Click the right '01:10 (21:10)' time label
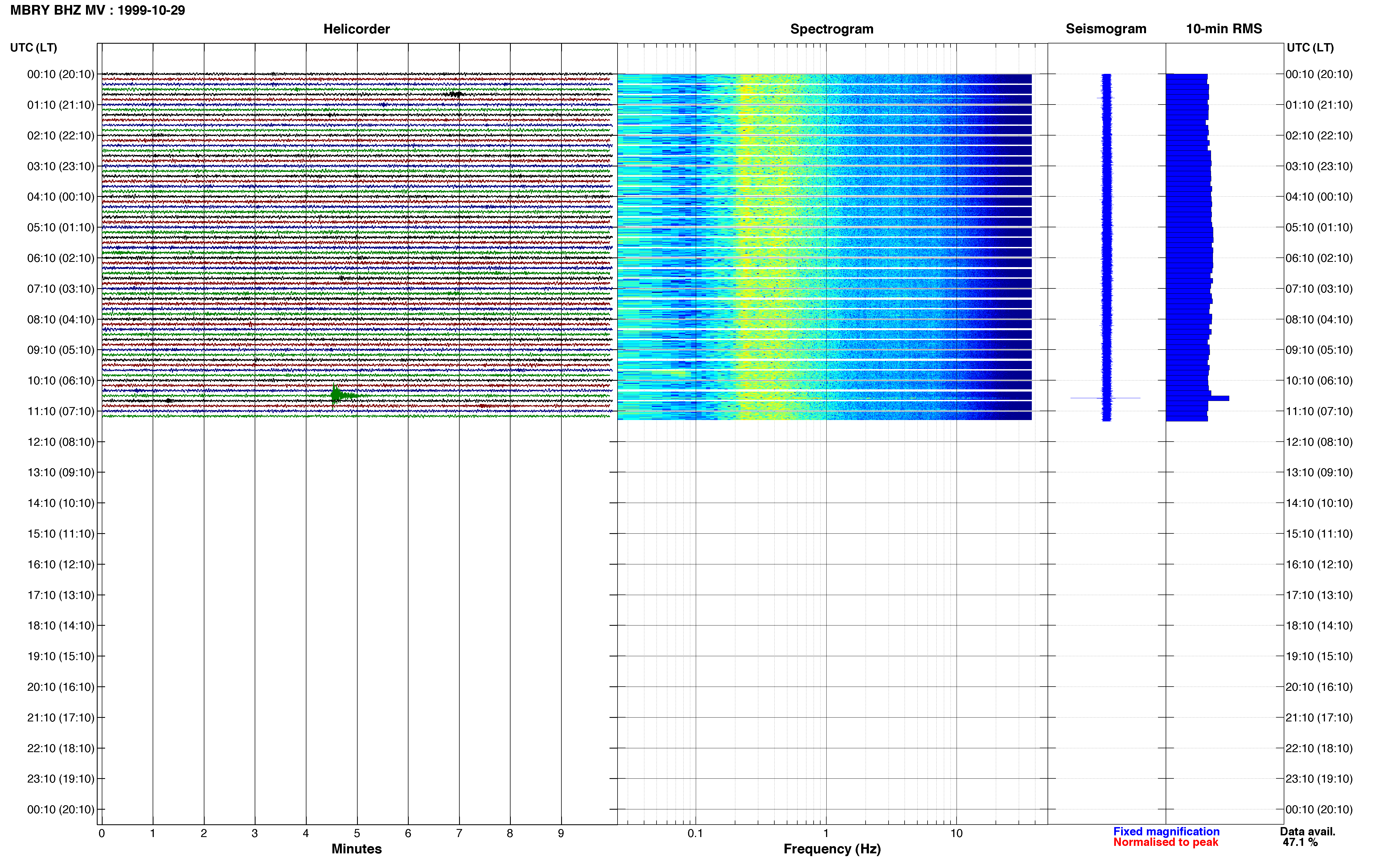The width and height of the screenshot is (1388, 868). 1319,105
